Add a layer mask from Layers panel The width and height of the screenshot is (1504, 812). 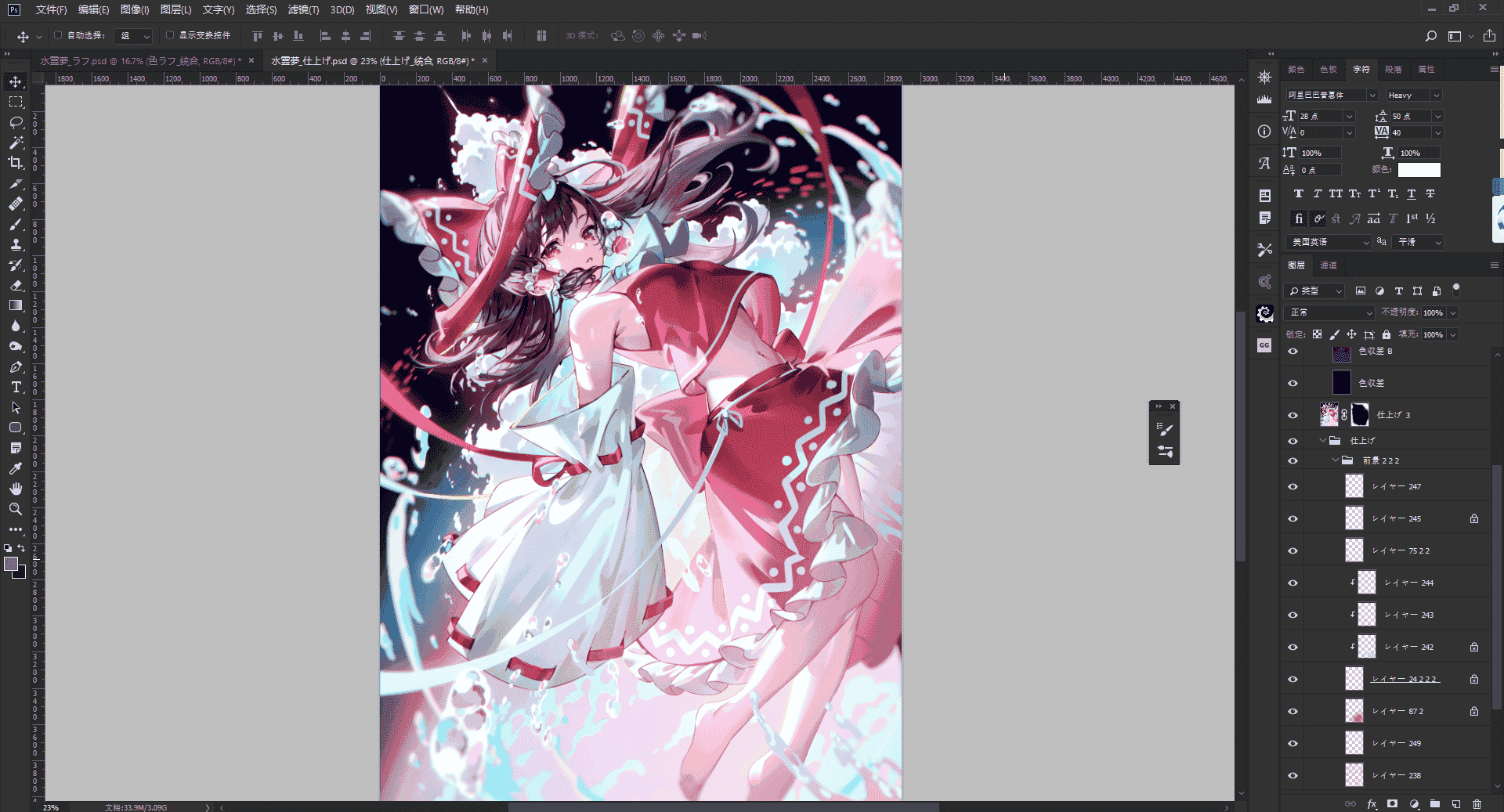click(x=1392, y=804)
